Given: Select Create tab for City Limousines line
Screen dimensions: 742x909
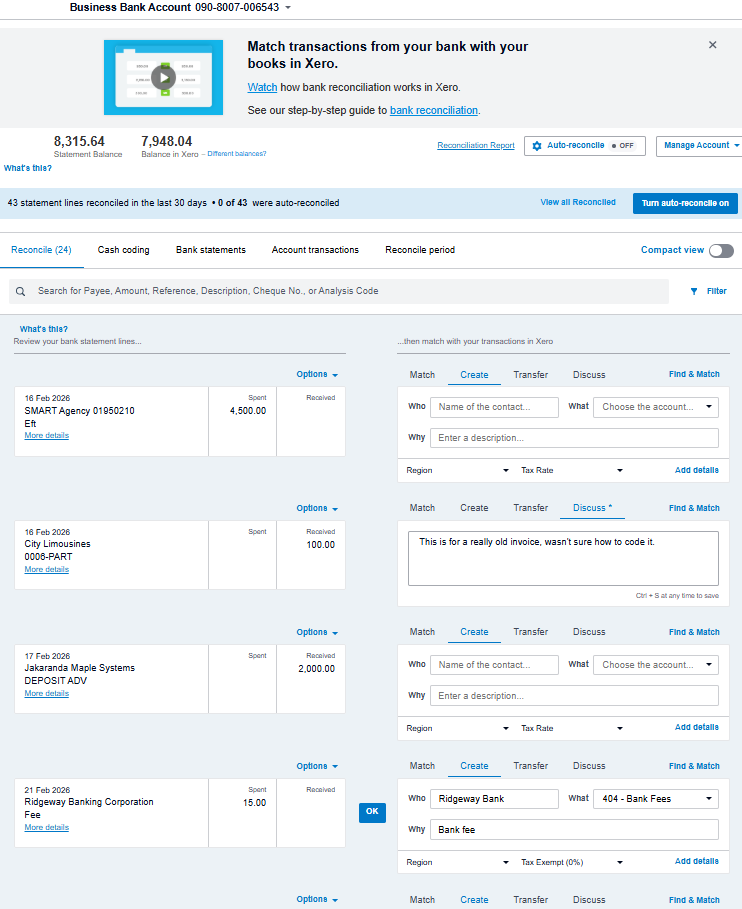Looking at the screenshot, I should coord(474,508).
